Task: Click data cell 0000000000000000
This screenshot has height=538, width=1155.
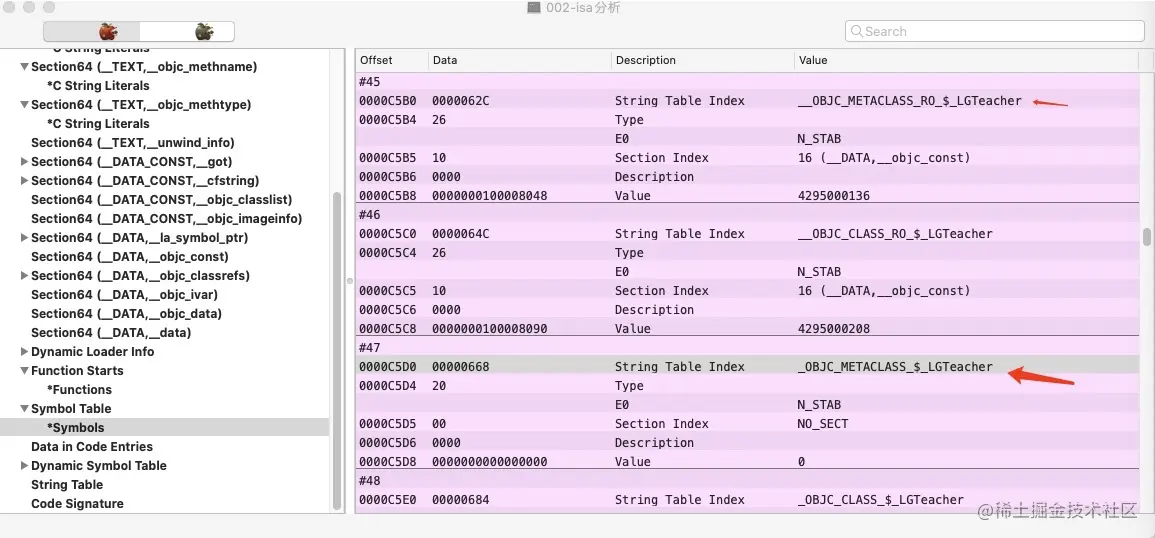Action: (x=490, y=462)
